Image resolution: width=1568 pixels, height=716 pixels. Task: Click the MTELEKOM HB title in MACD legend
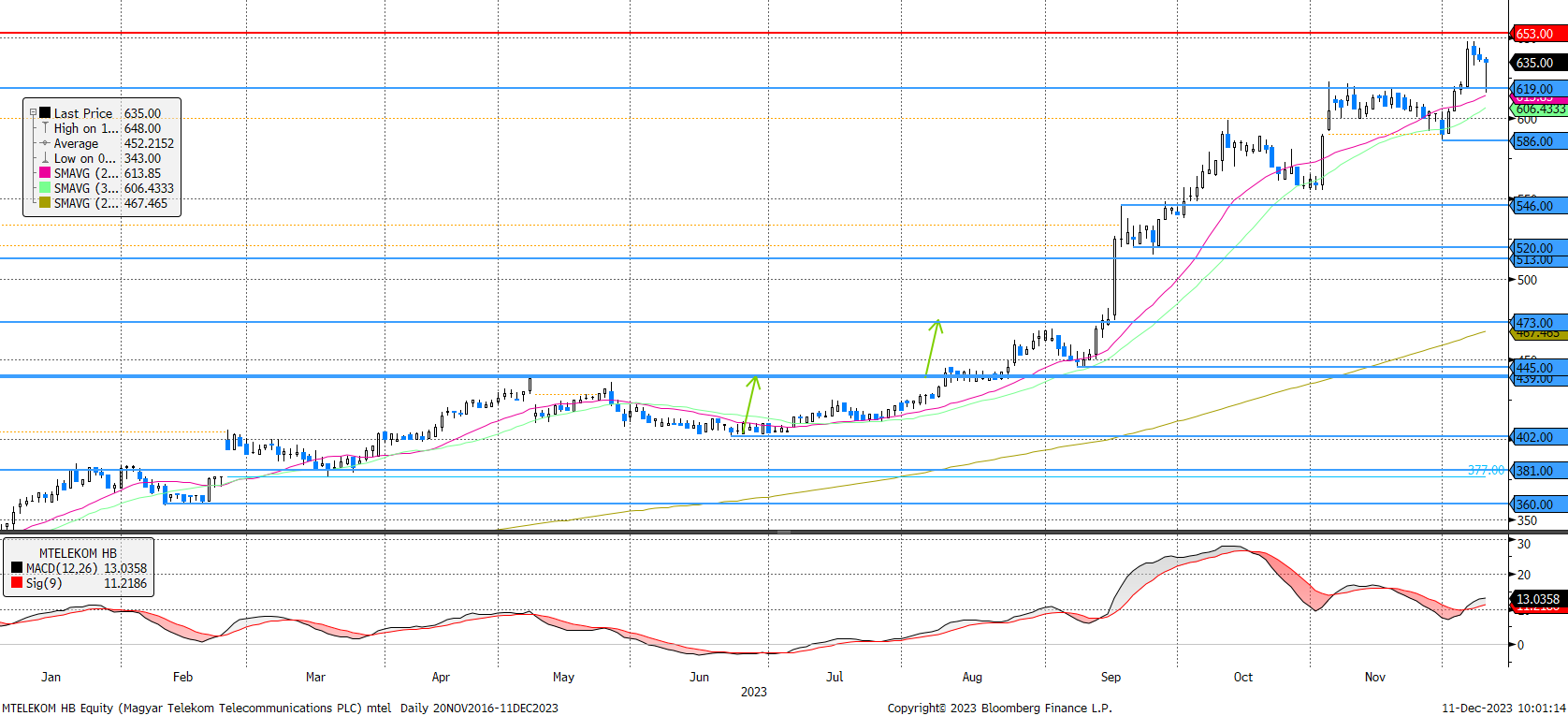(78, 553)
